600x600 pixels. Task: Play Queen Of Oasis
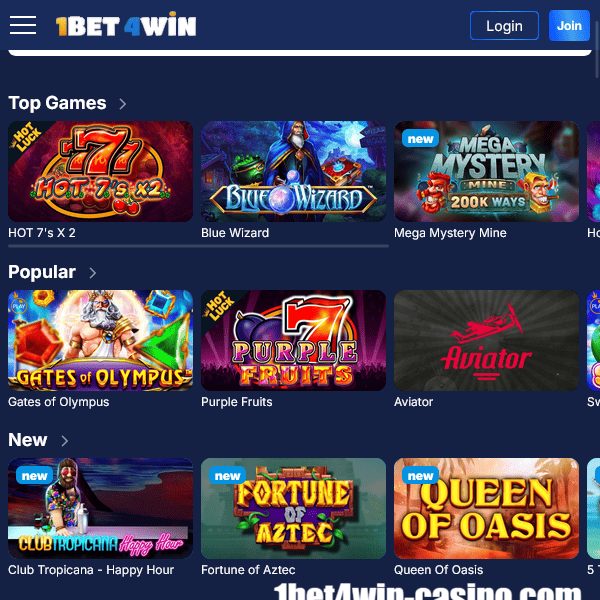pos(486,508)
